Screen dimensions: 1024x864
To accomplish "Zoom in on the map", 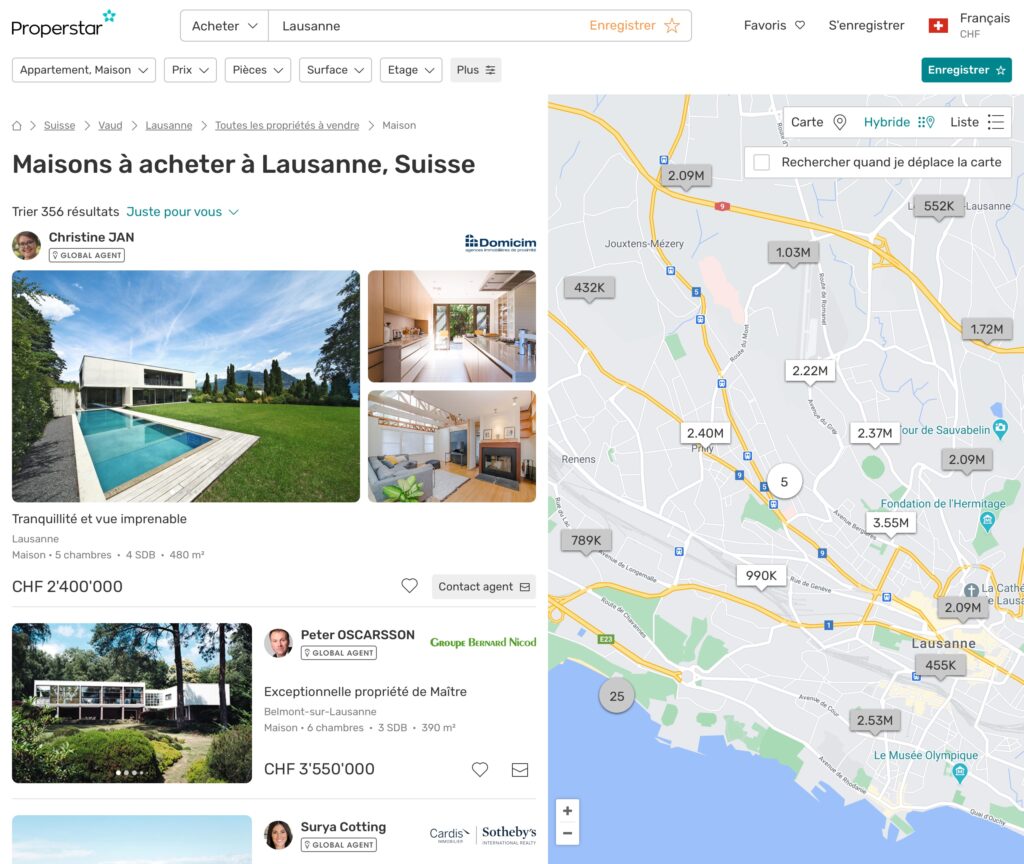I will 568,810.
